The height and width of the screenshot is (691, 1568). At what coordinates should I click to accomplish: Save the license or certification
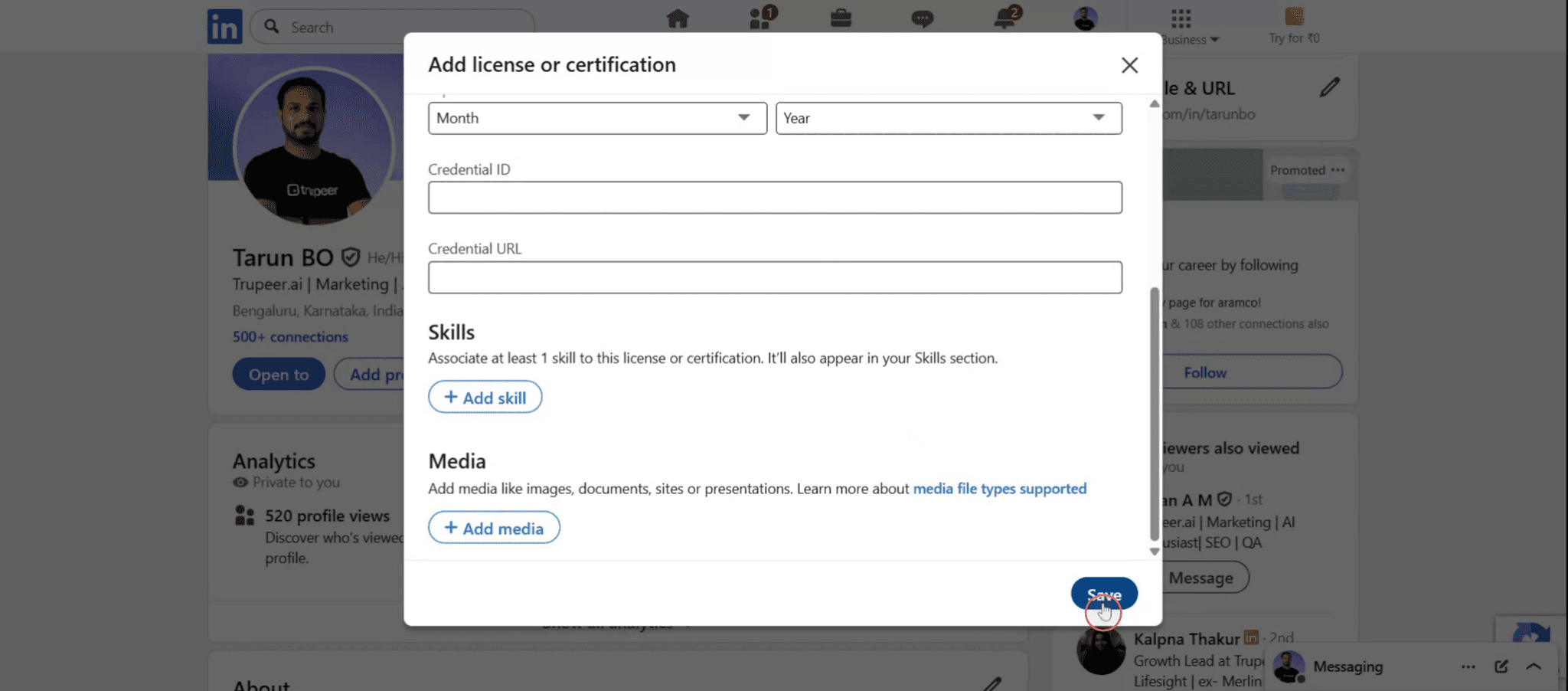point(1103,594)
